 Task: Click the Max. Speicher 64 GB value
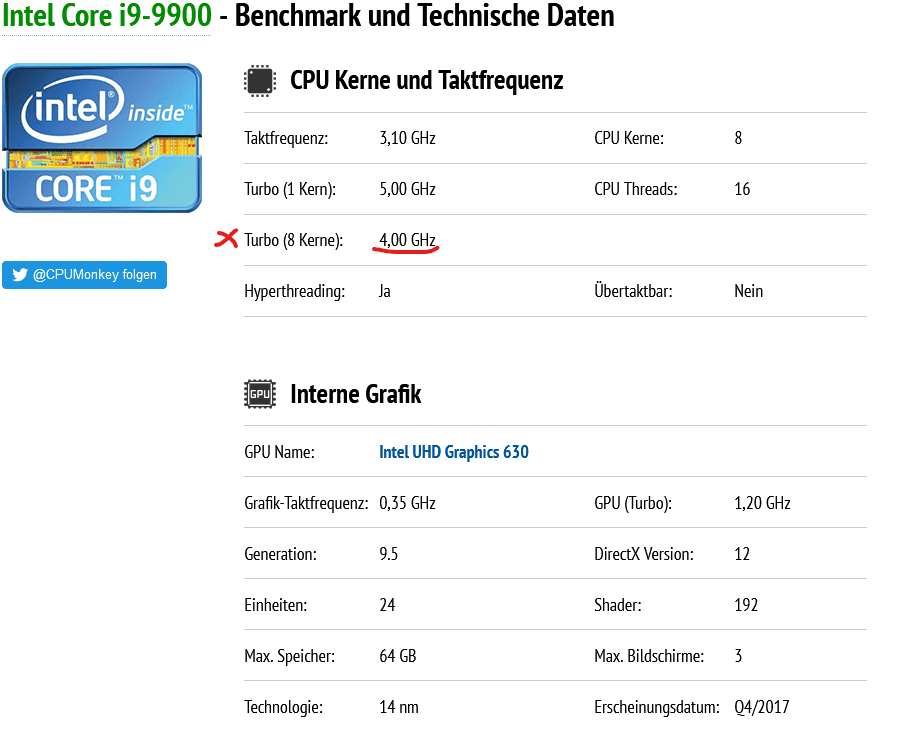pyautogui.click(x=397, y=656)
